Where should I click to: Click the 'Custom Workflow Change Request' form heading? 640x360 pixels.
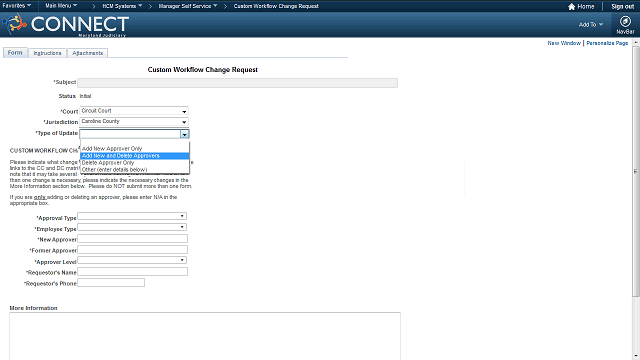[202, 70]
